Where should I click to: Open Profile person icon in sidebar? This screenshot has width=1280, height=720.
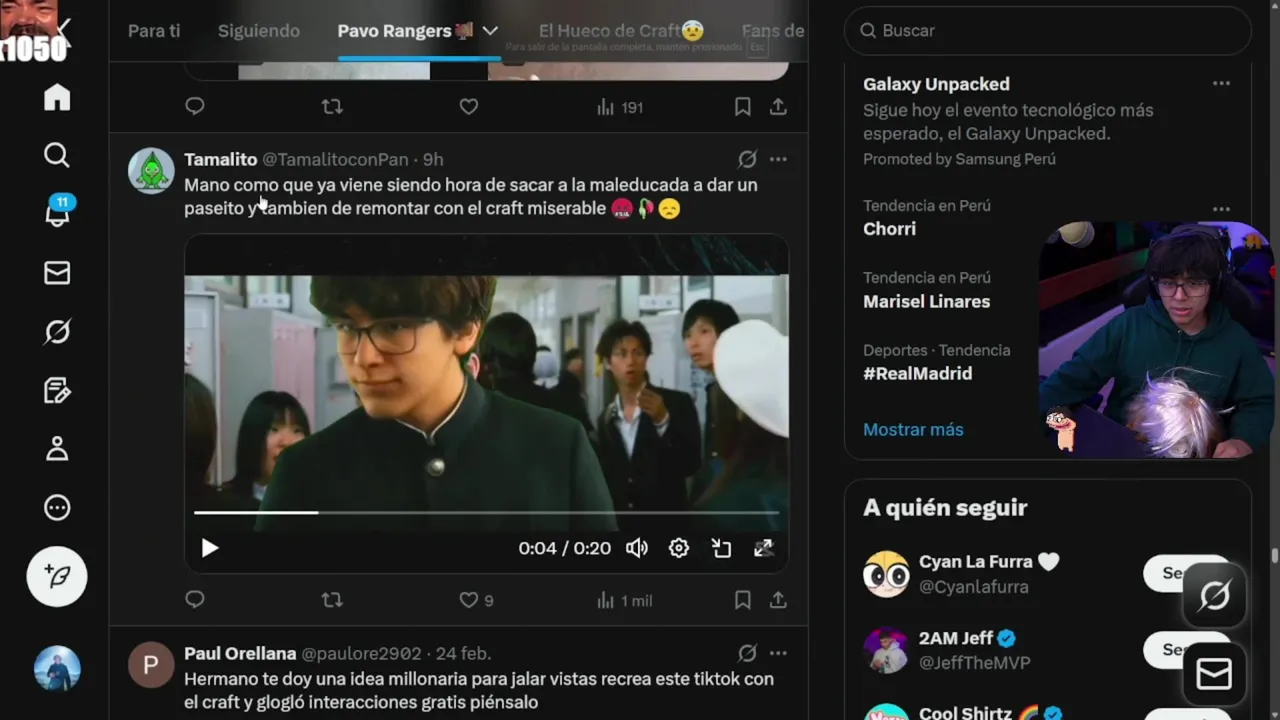pos(57,448)
